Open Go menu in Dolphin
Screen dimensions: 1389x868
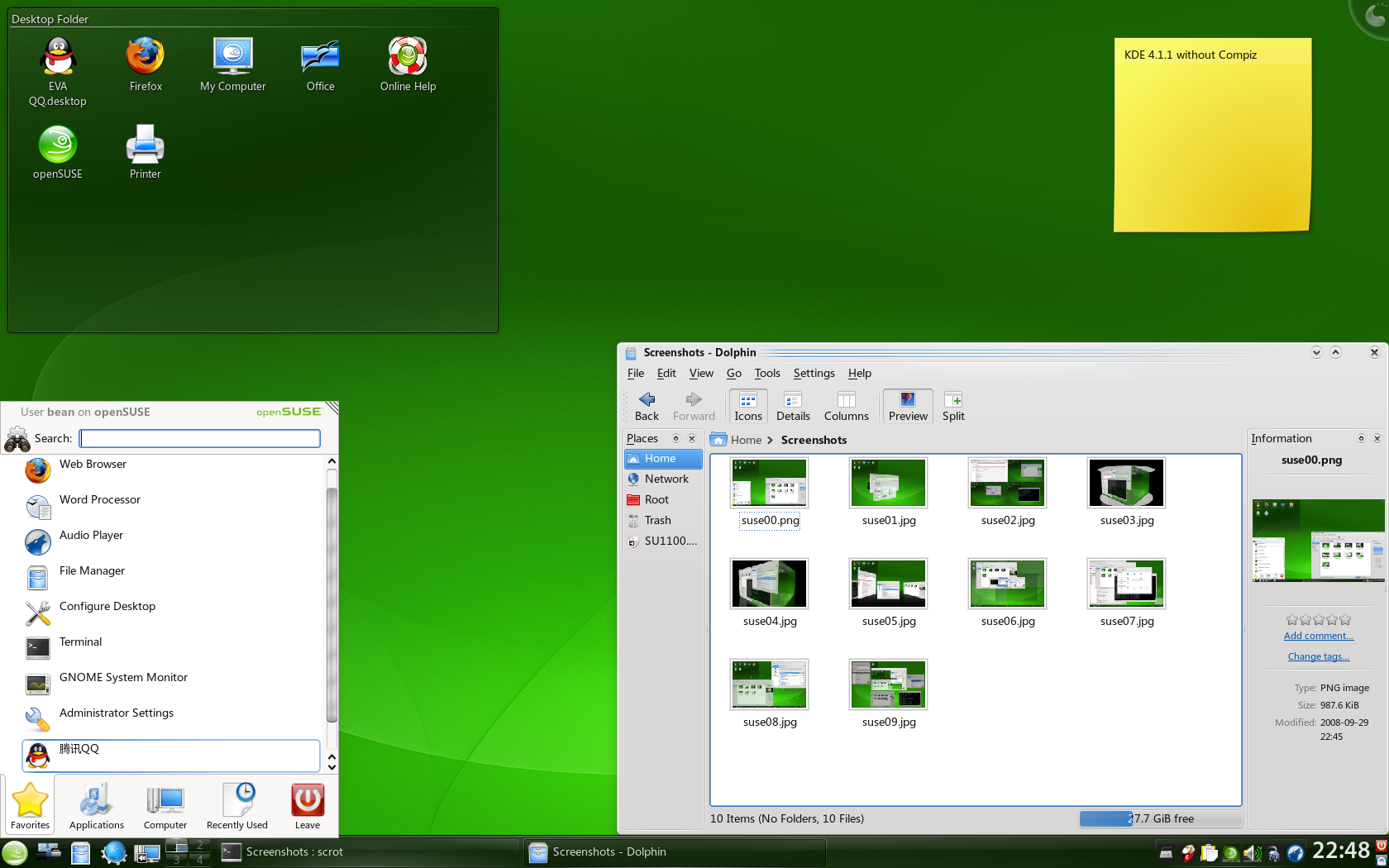[734, 374]
